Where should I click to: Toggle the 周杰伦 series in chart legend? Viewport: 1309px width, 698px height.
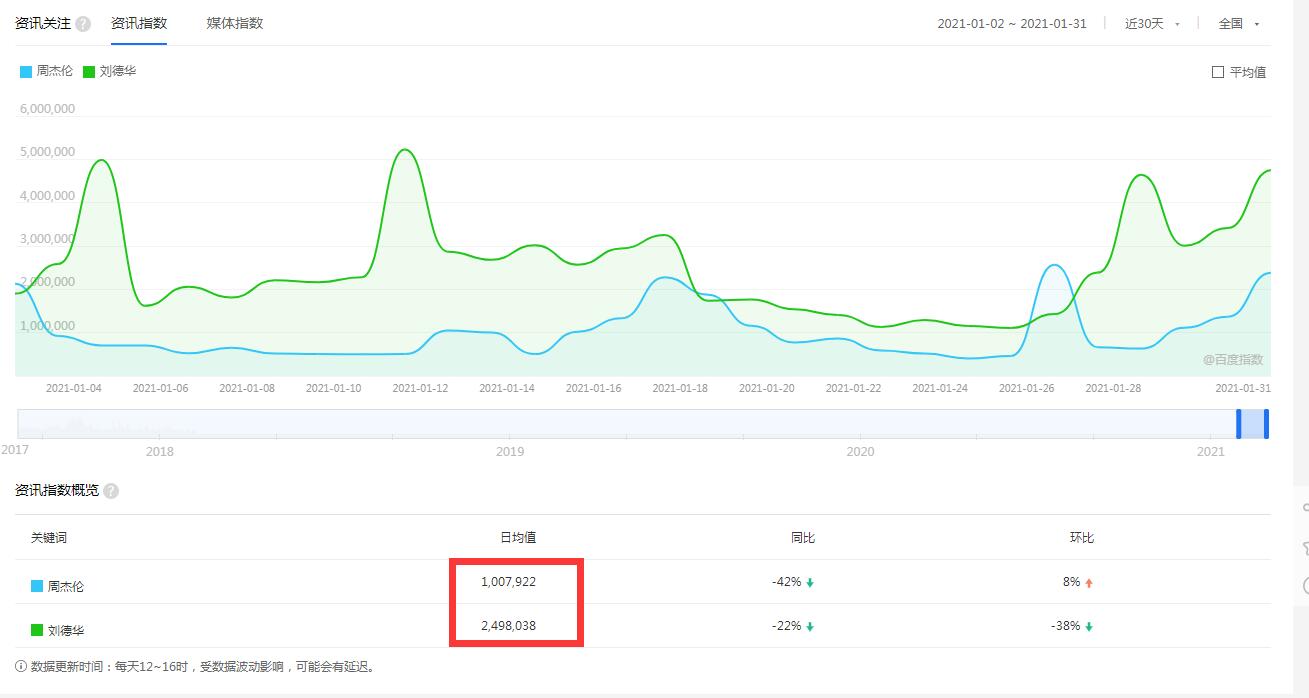(x=47, y=72)
